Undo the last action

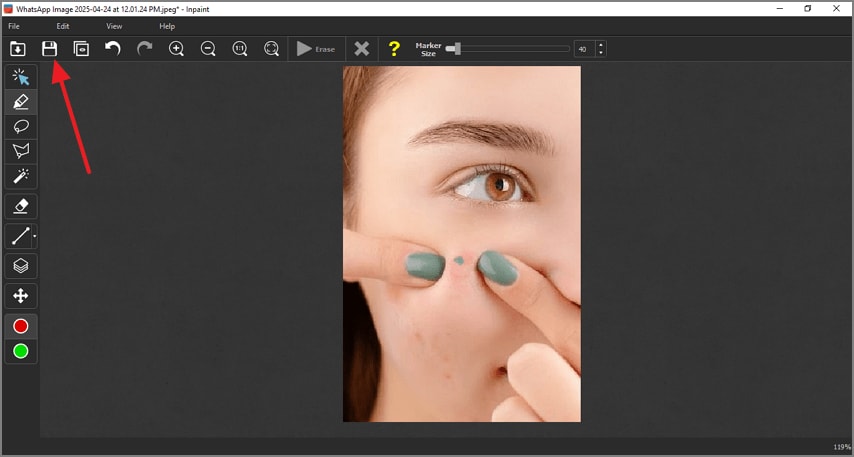pyautogui.click(x=113, y=49)
